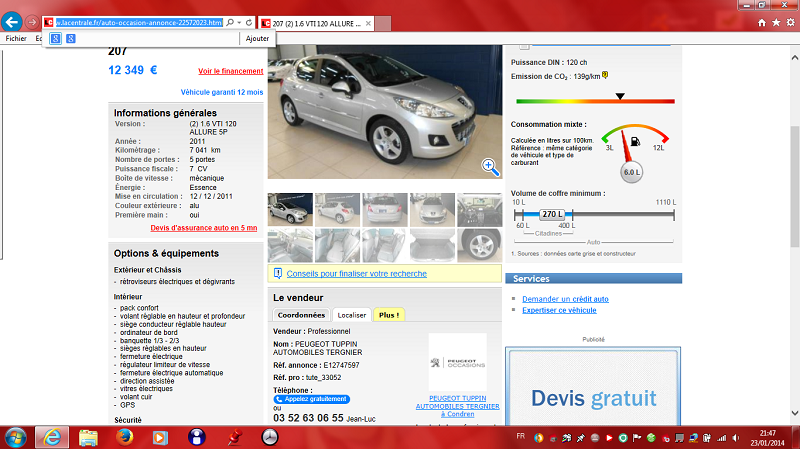Select the second Google search provider icon

71,38
